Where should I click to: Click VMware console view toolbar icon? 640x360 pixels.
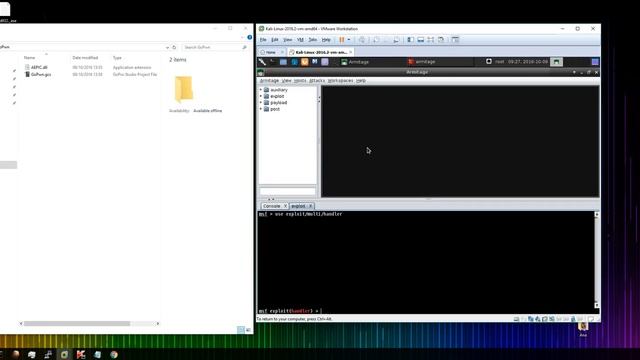click(455, 40)
